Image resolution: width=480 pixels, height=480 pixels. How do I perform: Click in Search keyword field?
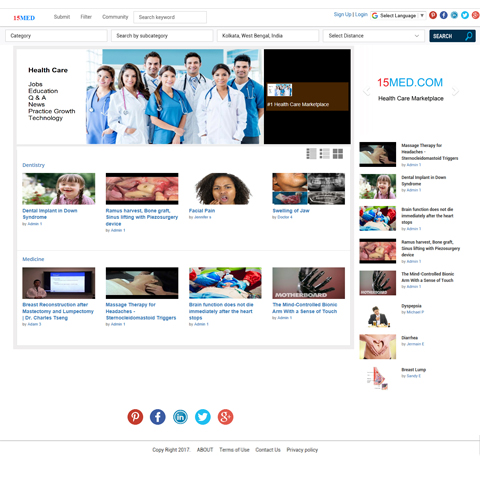pyautogui.click(x=170, y=17)
